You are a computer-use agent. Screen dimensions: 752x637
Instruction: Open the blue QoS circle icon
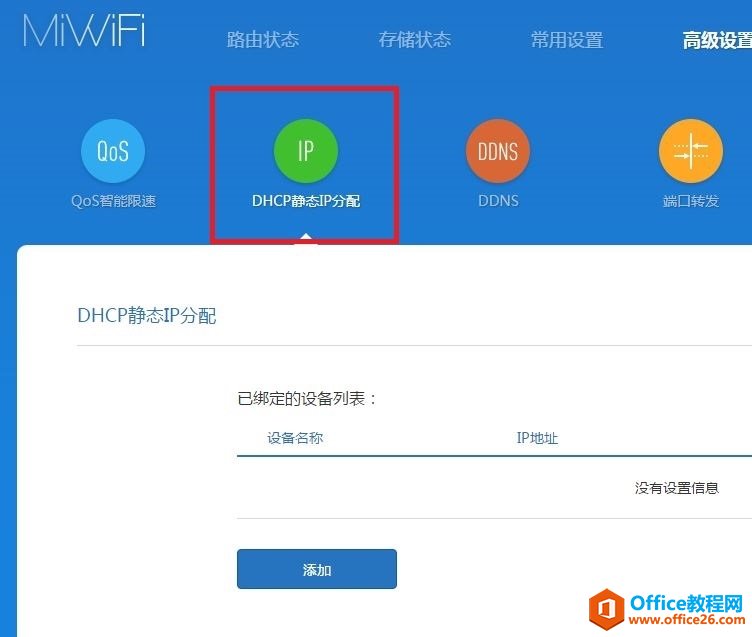113,151
